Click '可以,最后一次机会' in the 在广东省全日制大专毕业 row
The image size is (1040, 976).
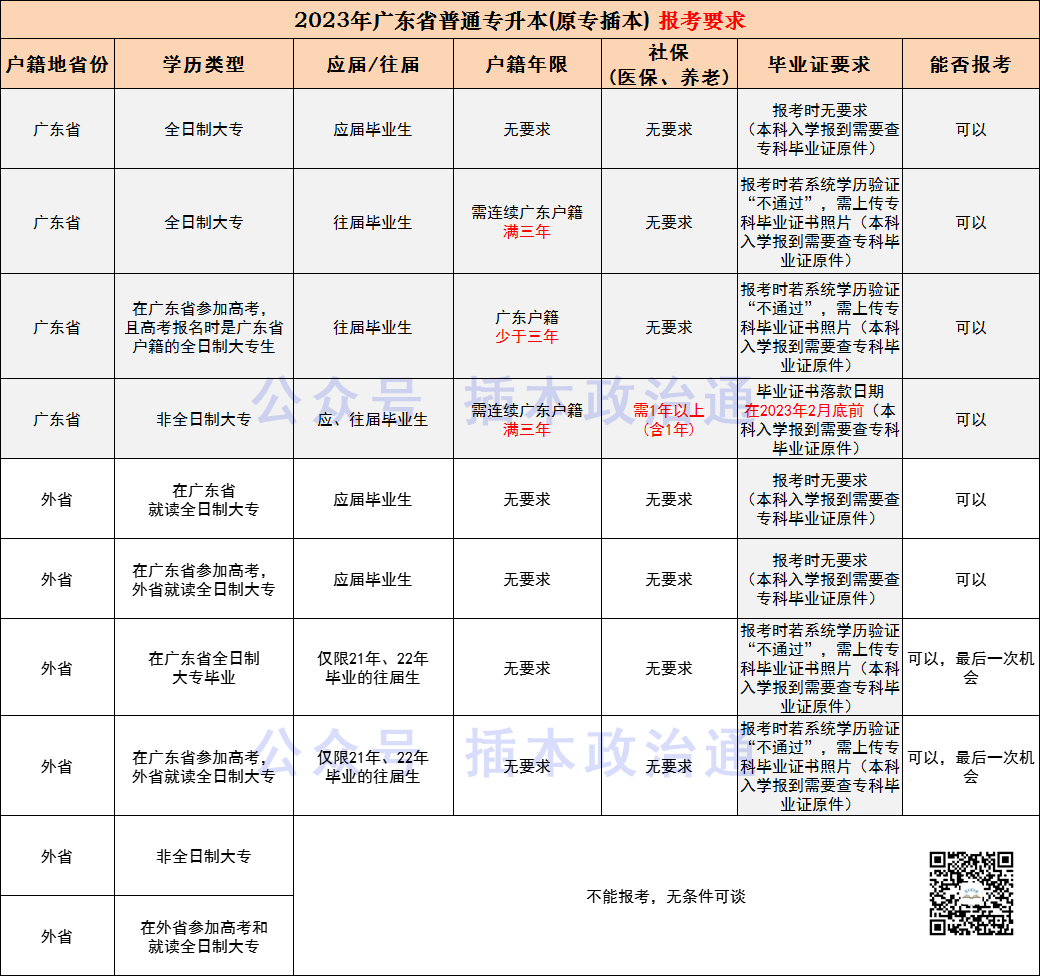click(971, 668)
